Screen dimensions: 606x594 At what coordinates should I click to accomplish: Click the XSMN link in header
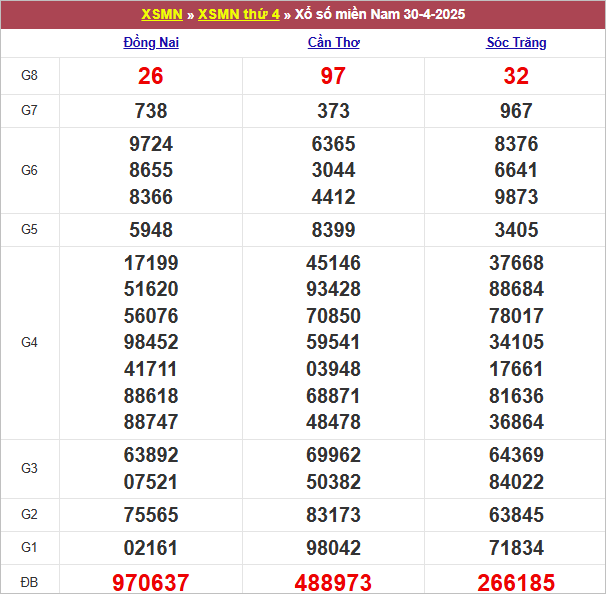point(161,15)
